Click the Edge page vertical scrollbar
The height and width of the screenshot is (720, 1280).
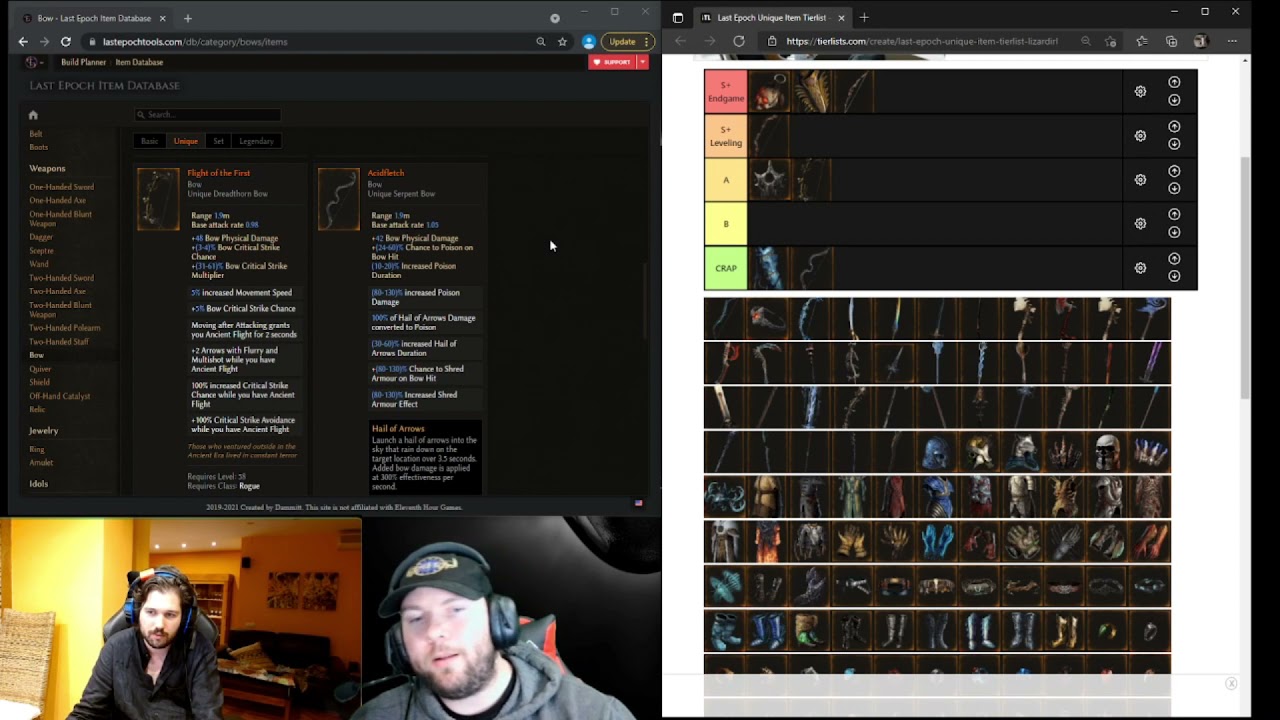tap(1245, 278)
